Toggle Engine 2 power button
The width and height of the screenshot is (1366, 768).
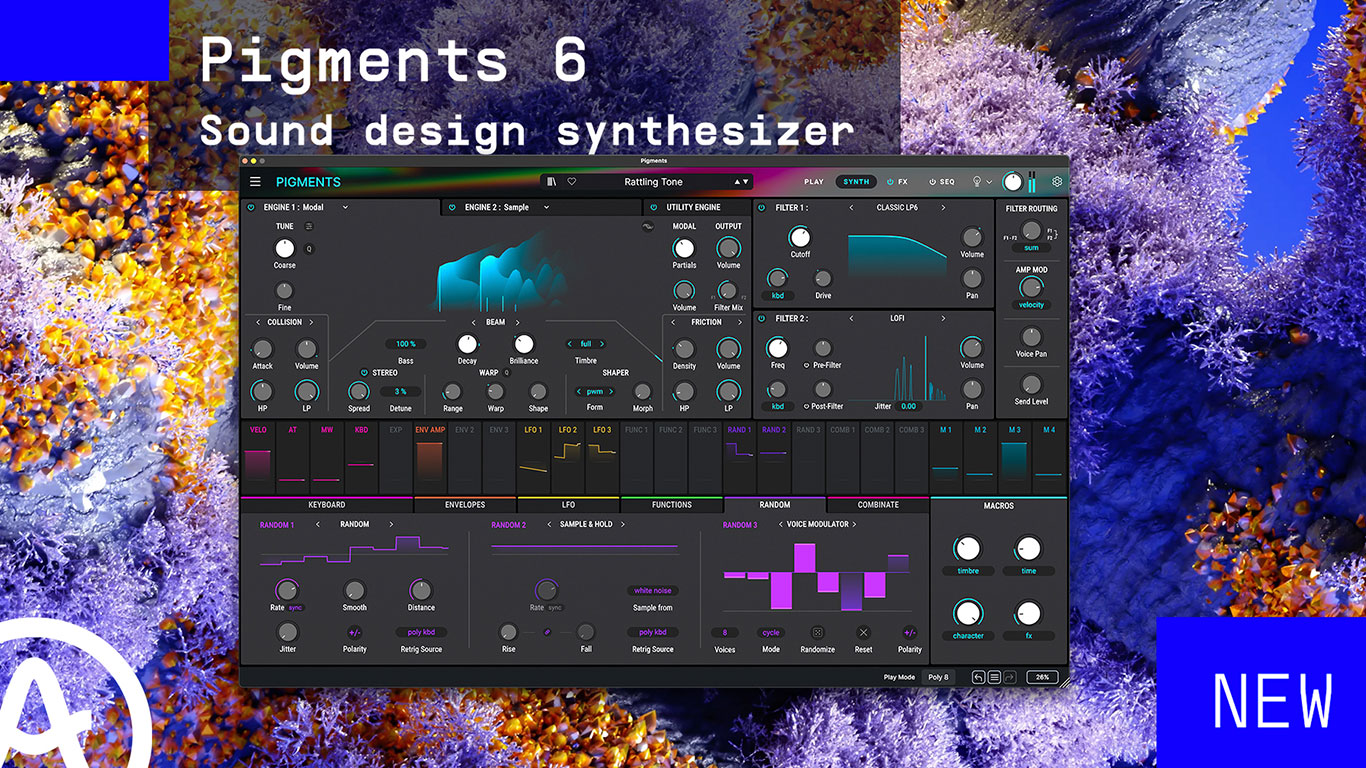(452, 207)
